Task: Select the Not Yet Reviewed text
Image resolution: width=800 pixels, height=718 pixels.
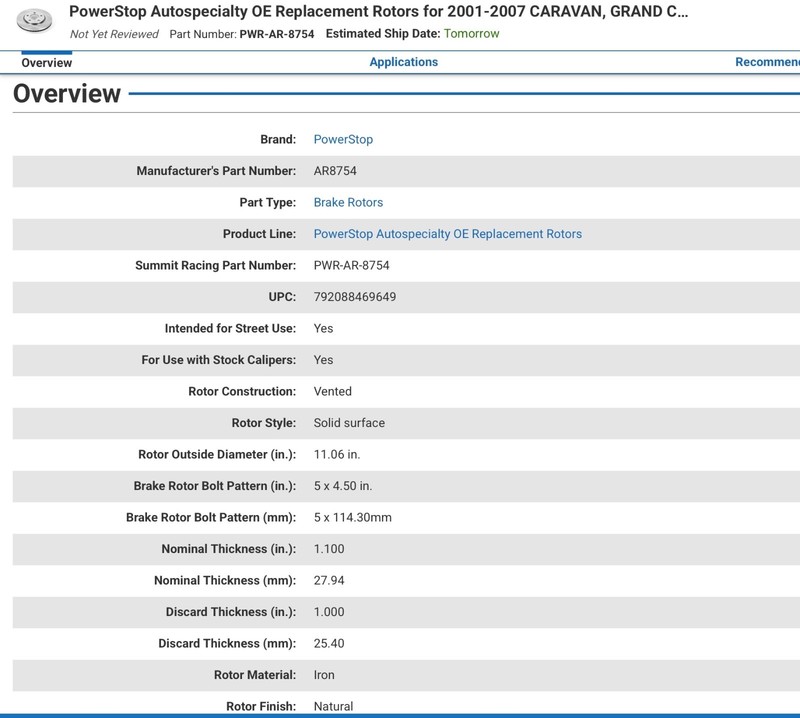Action: click(x=114, y=34)
